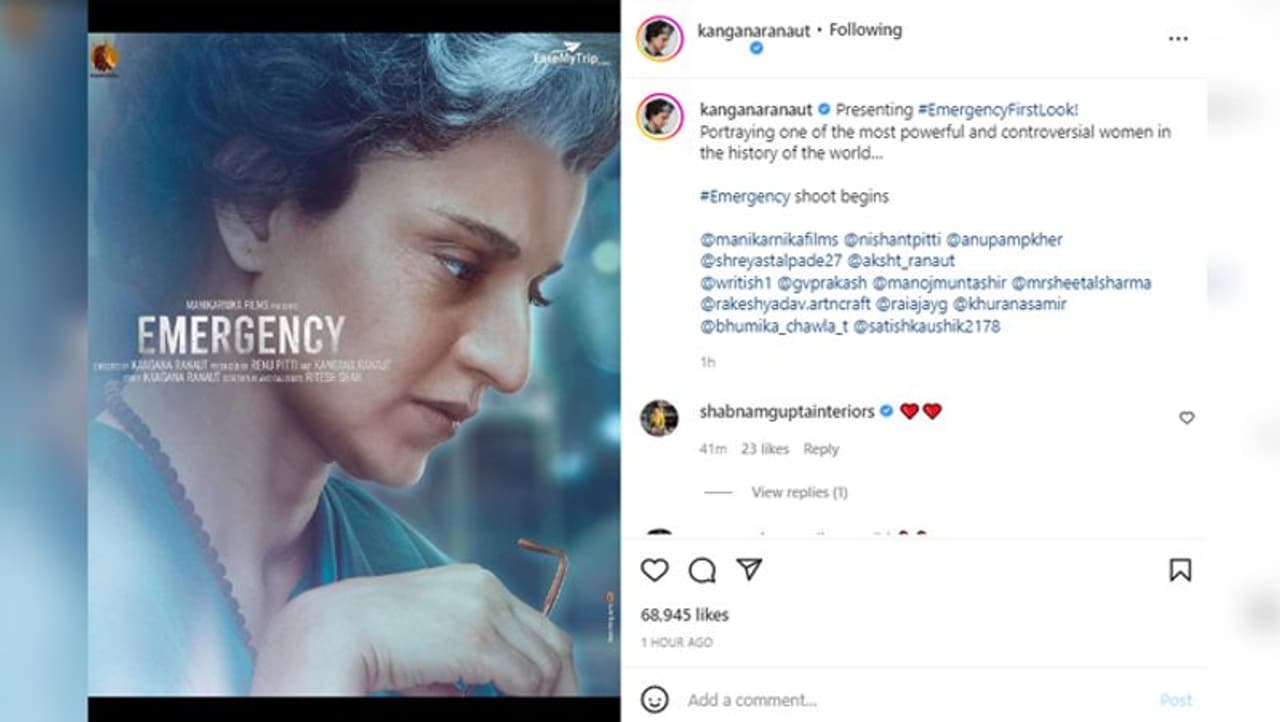The height and width of the screenshot is (722, 1280).
Task: Save post with bookmark icon
Action: click(1180, 570)
